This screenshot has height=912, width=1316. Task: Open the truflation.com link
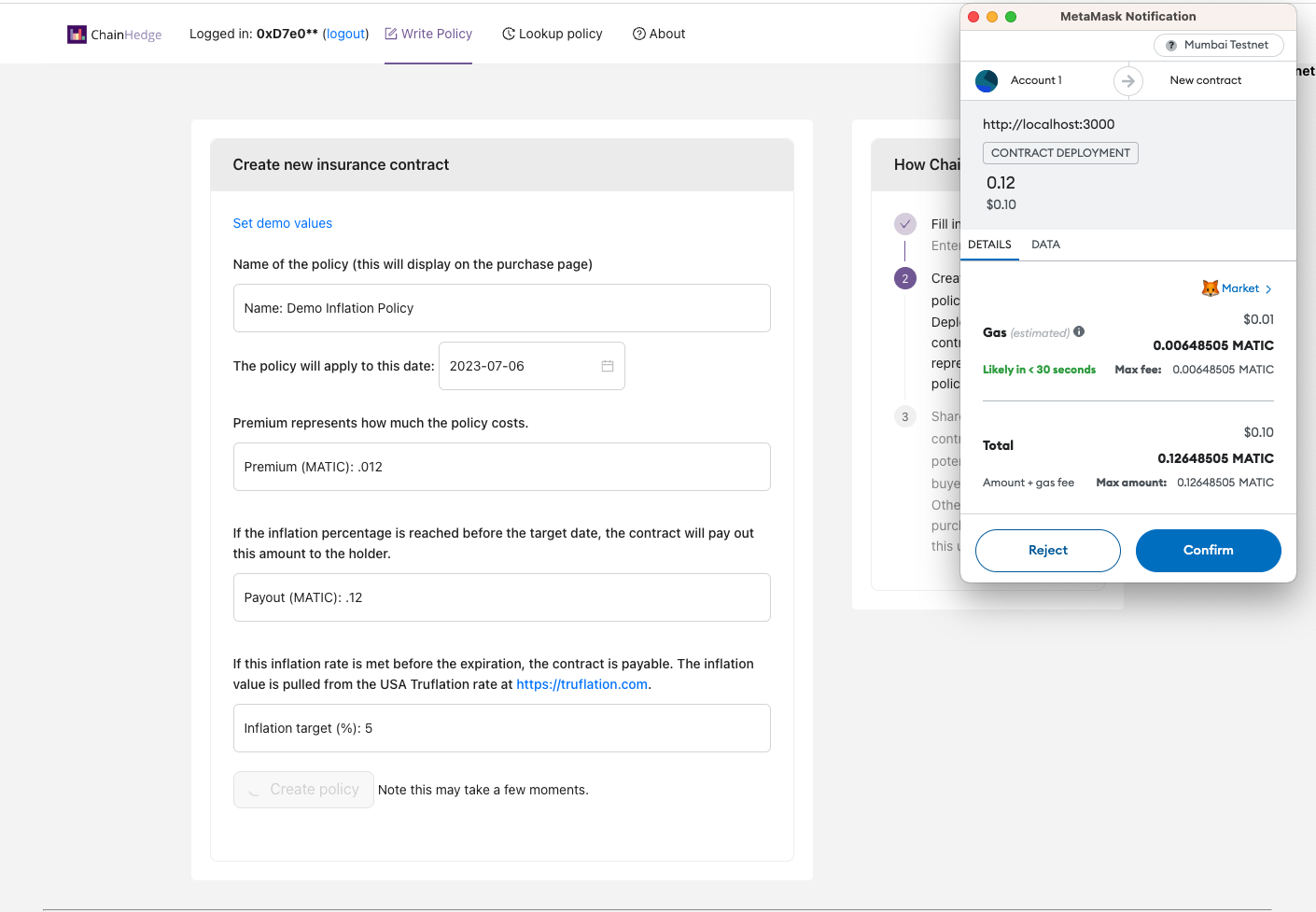pos(581,684)
